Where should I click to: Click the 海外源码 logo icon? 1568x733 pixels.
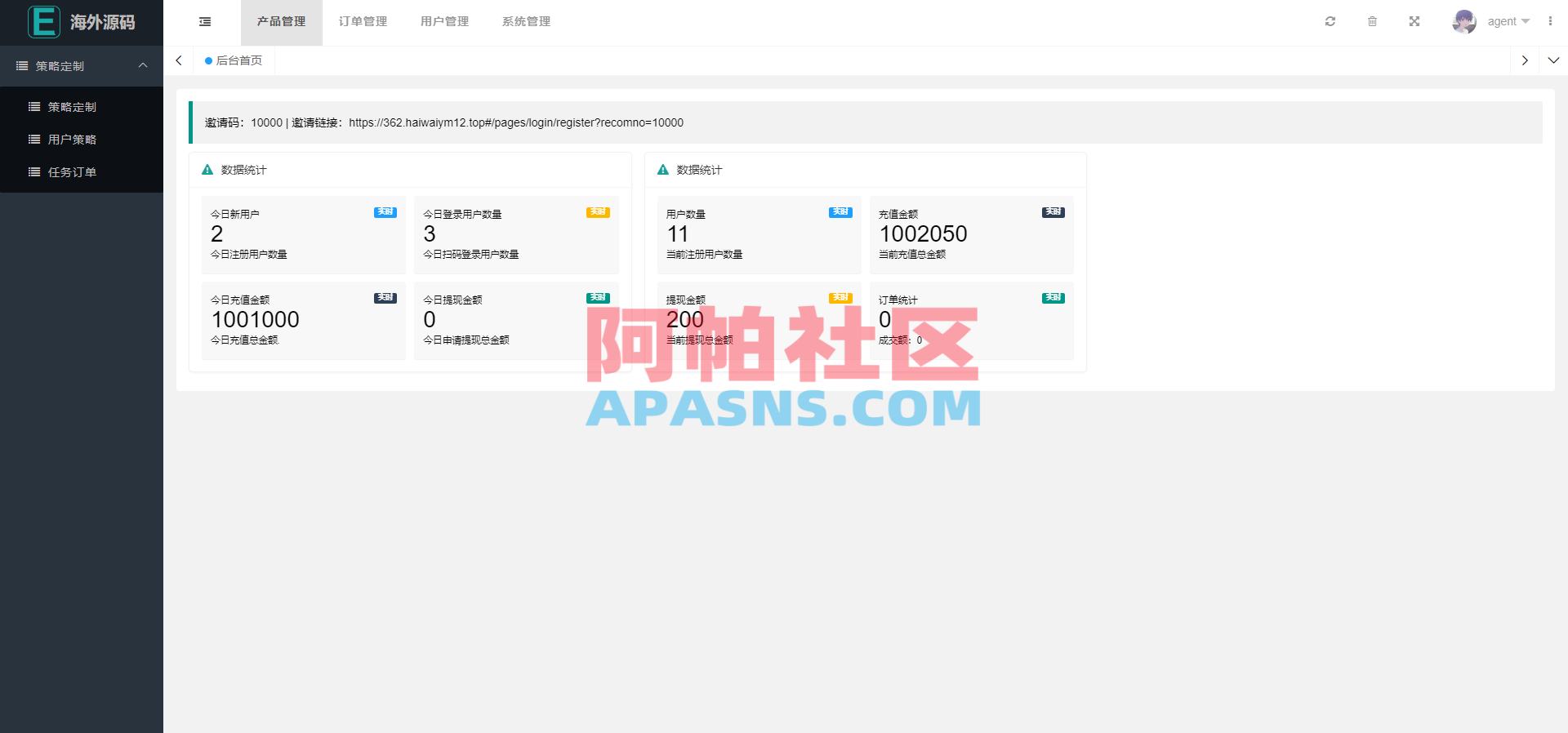pyautogui.click(x=44, y=22)
